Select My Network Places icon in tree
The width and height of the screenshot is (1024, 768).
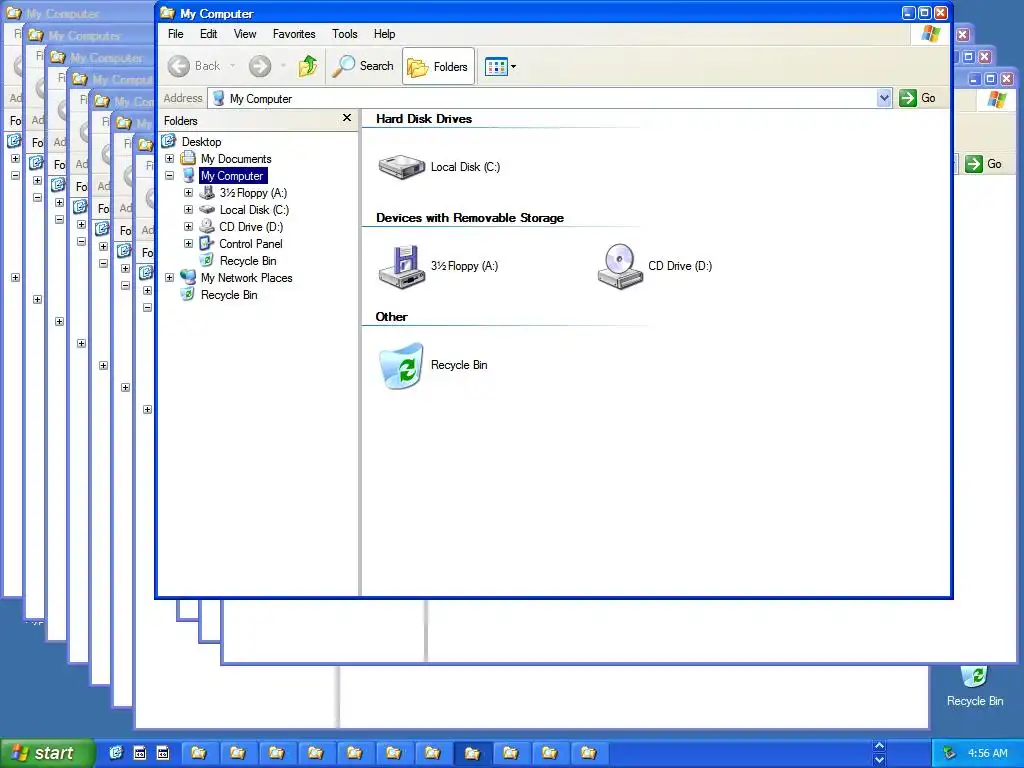click(188, 277)
